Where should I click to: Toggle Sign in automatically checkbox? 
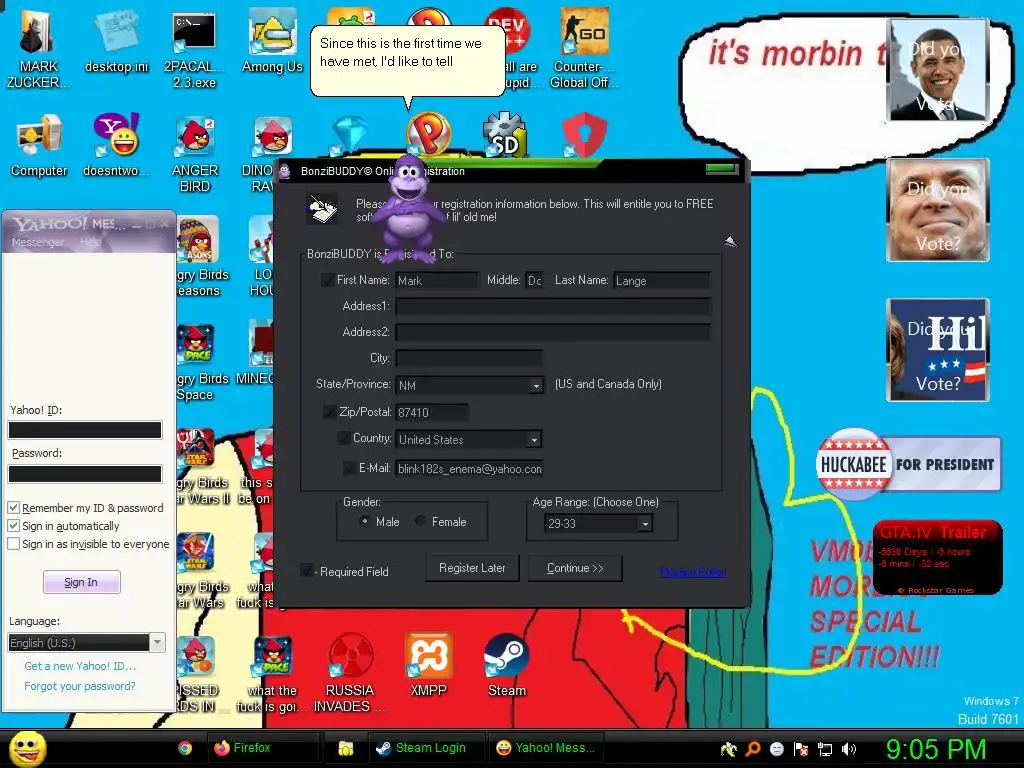tap(14, 526)
